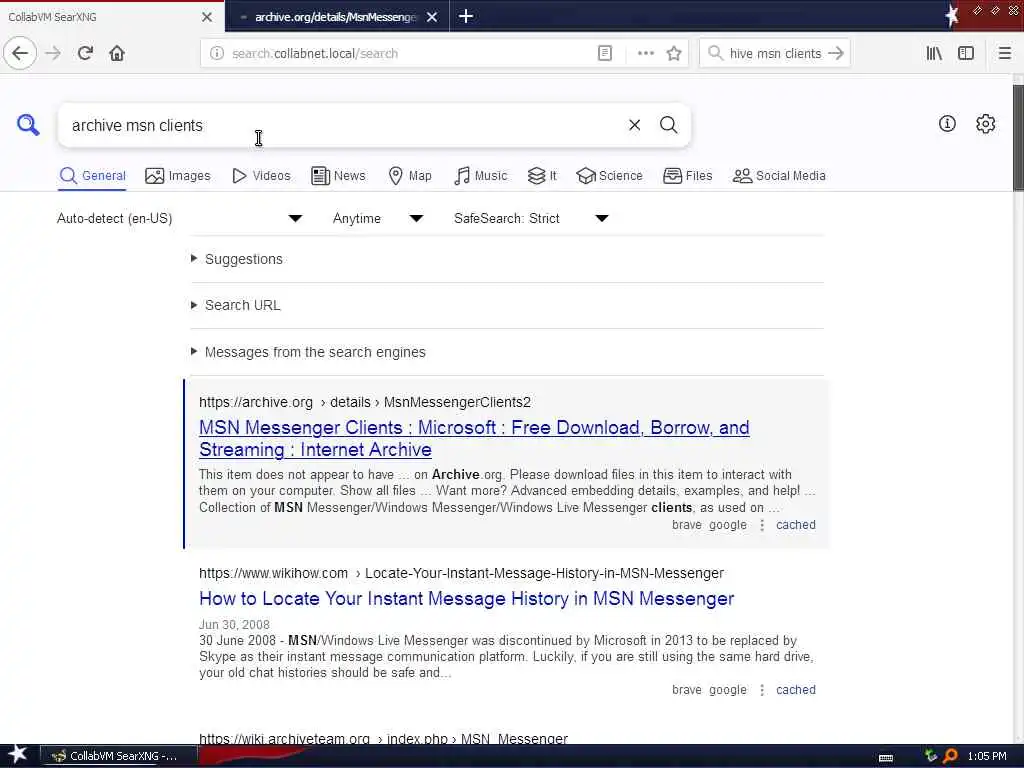Open extra options for archive.org result
The height and width of the screenshot is (768, 1024).
pyautogui.click(x=761, y=525)
